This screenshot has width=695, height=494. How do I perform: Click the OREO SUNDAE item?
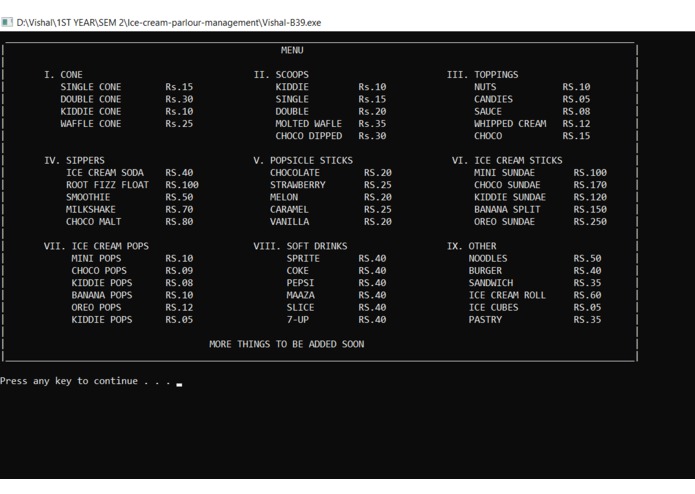pos(504,222)
